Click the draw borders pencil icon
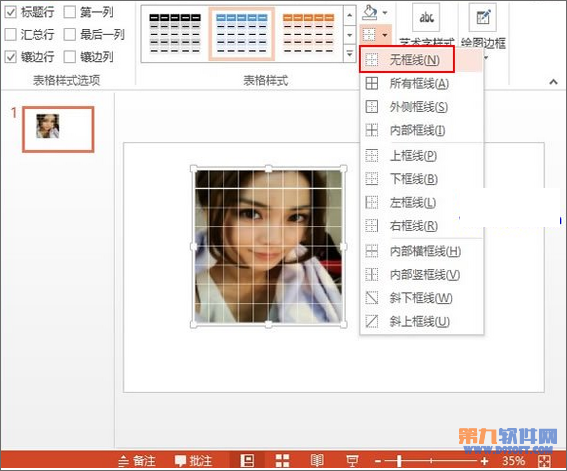The image size is (567, 471). coord(482,17)
